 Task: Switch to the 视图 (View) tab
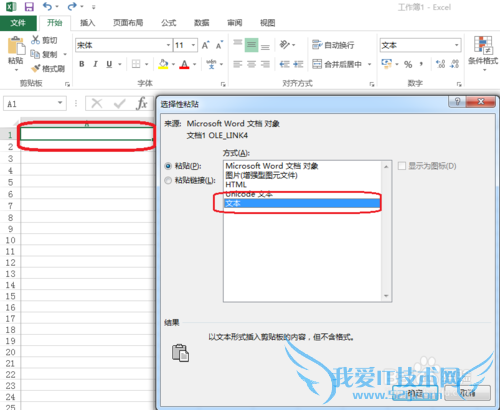[268, 23]
